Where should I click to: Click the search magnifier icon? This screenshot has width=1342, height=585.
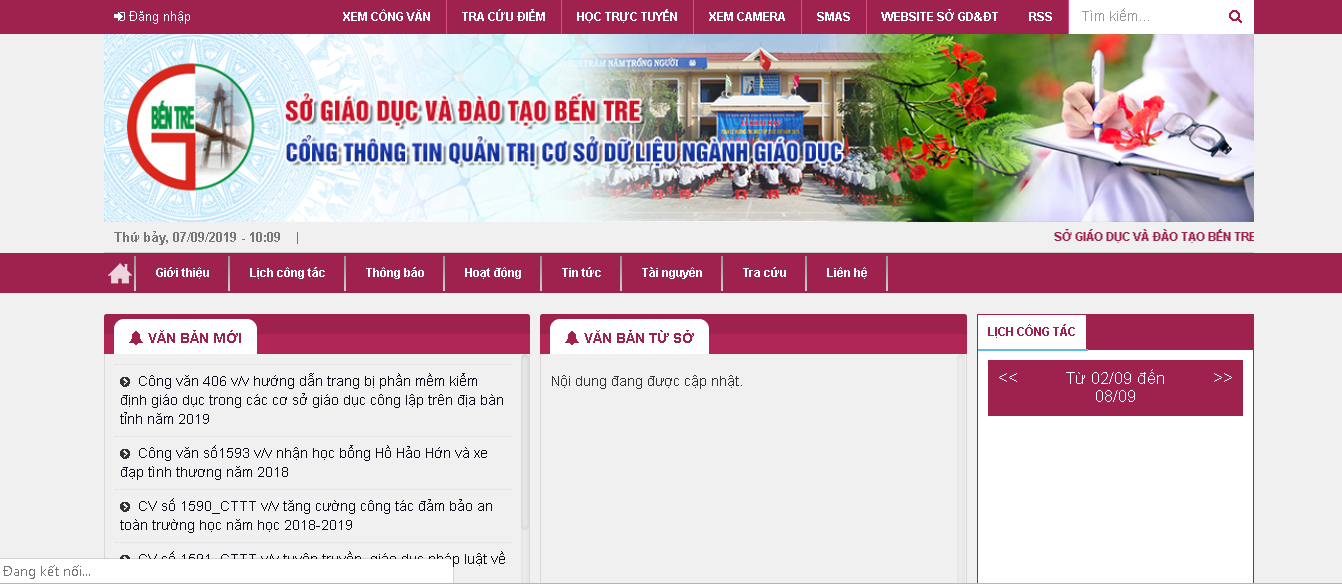click(1235, 17)
